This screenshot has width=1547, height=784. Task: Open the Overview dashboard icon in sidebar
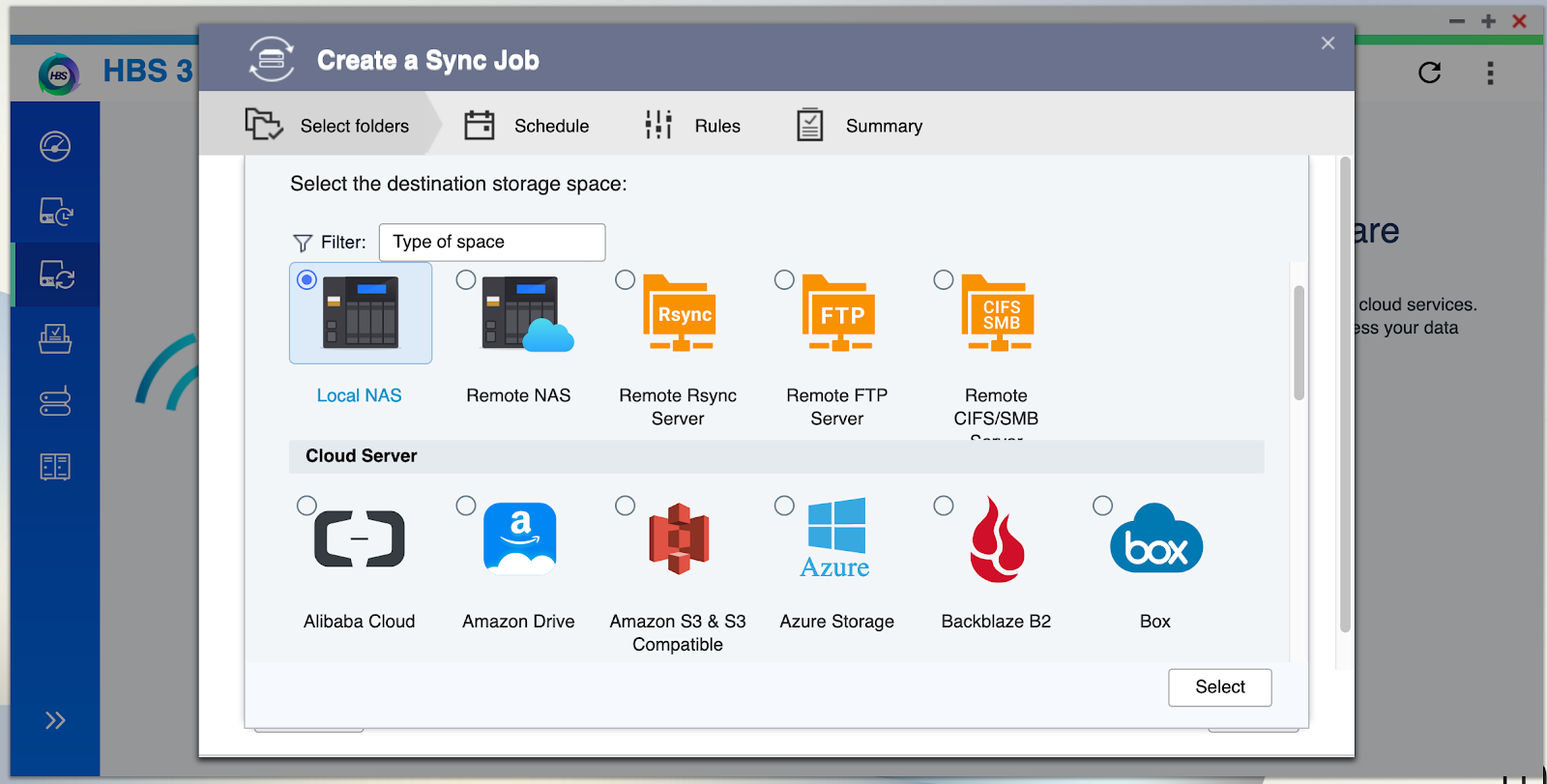(55, 146)
